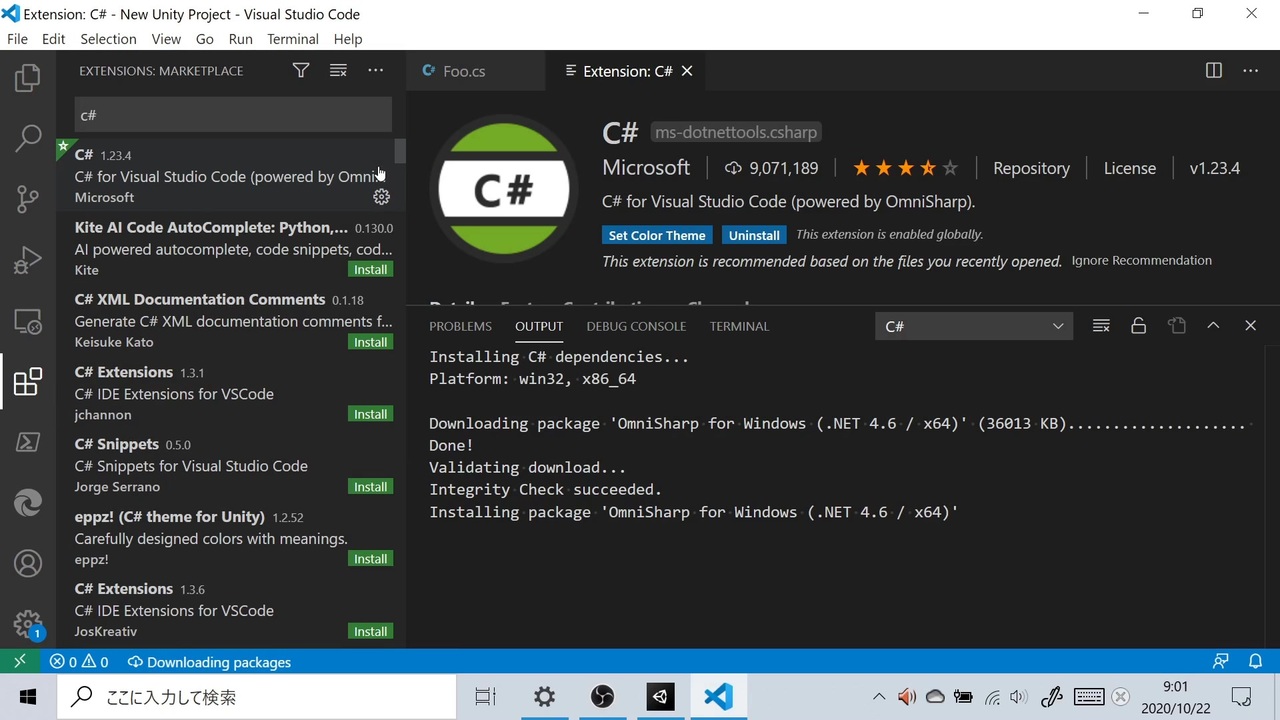The image size is (1280, 720).
Task: Clear extensions search results
Action: tap(338, 71)
